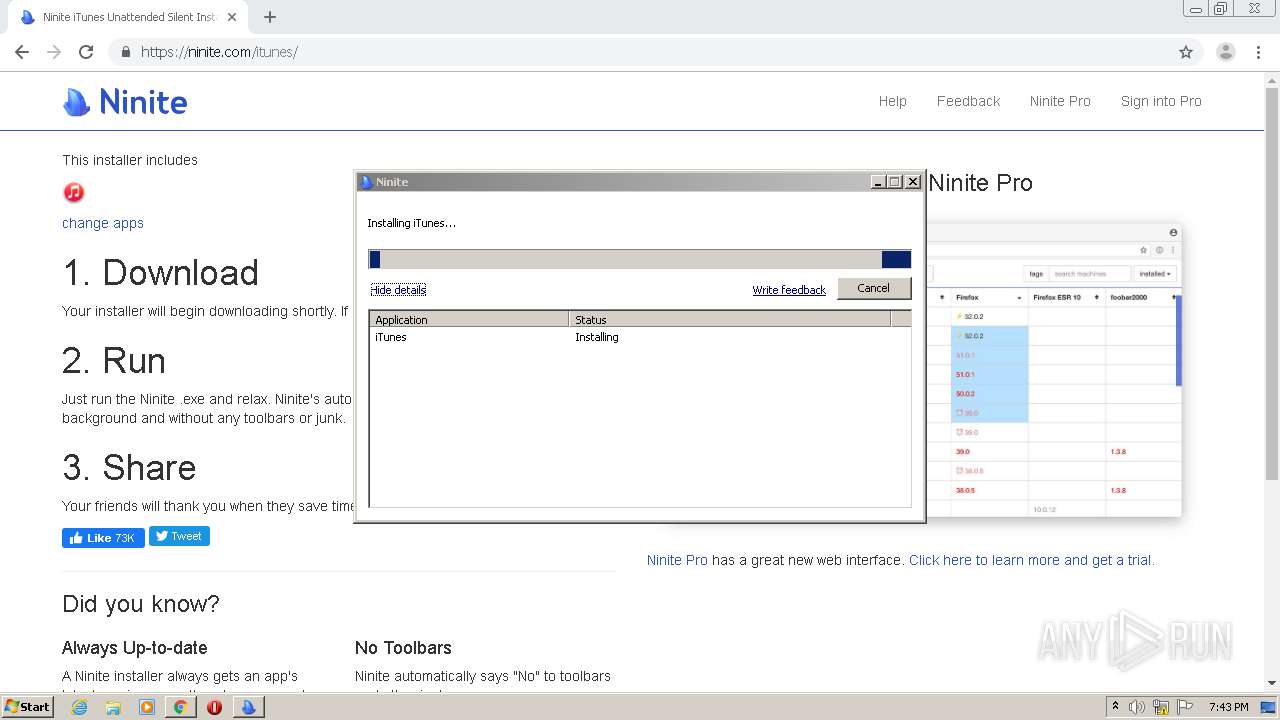The width and height of the screenshot is (1280, 720).
Task: Select Ninite installer taskbar icon
Action: tap(248, 707)
